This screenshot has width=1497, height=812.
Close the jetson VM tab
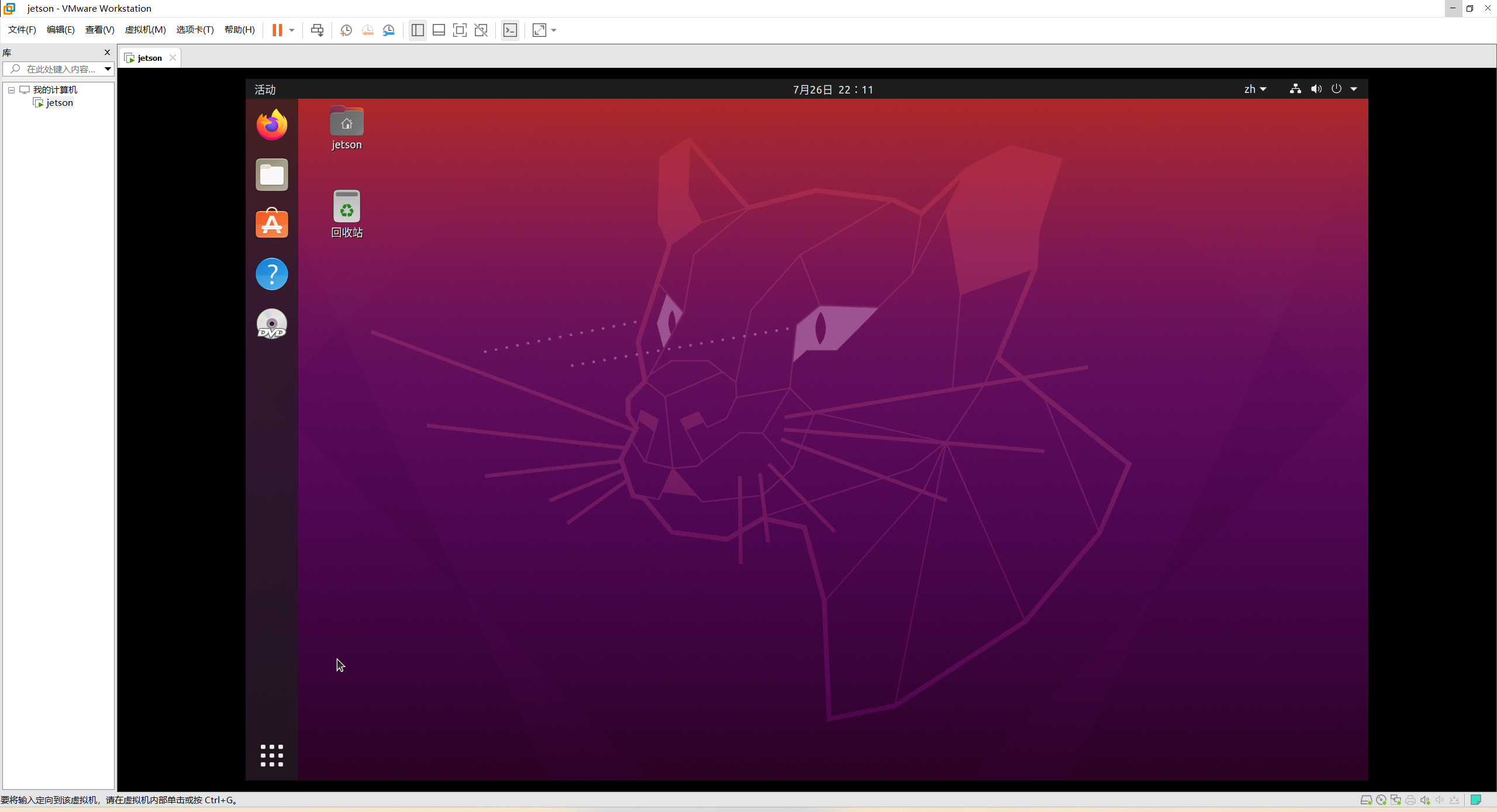tap(173, 57)
